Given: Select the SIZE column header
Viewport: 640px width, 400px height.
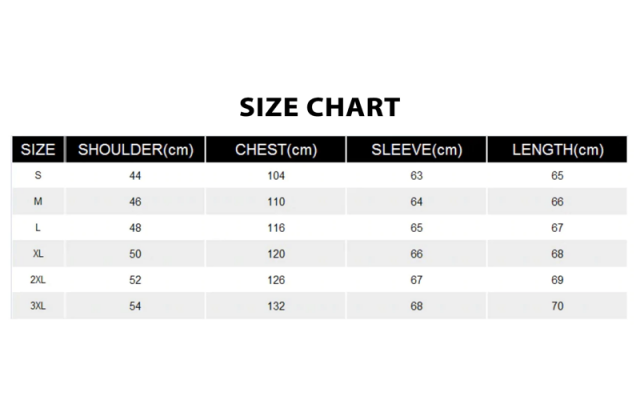Looking at the screenshot, I should 38,149.
